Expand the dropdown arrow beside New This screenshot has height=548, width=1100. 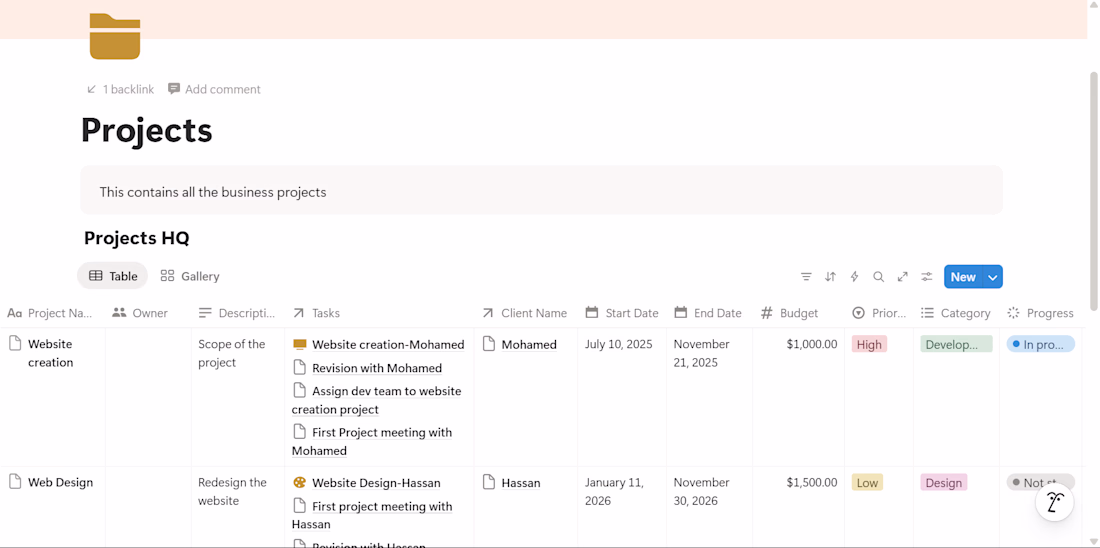[x=992, y=277]
